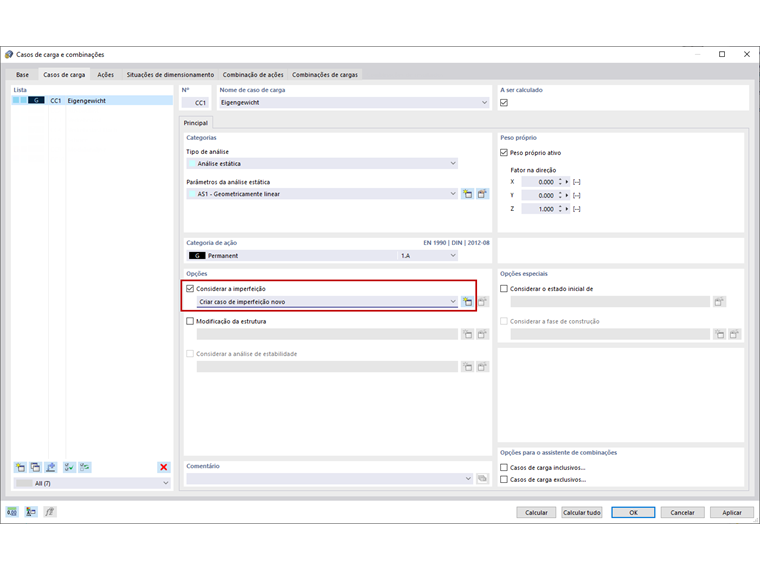
Task: Adjust the Z factor spinner
Action: [x=560, y=209]
